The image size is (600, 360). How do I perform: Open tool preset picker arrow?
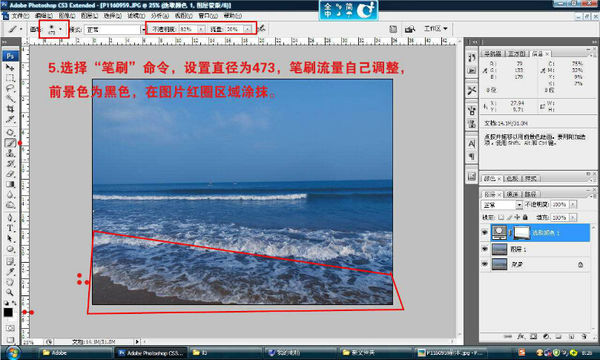(21, 29)
